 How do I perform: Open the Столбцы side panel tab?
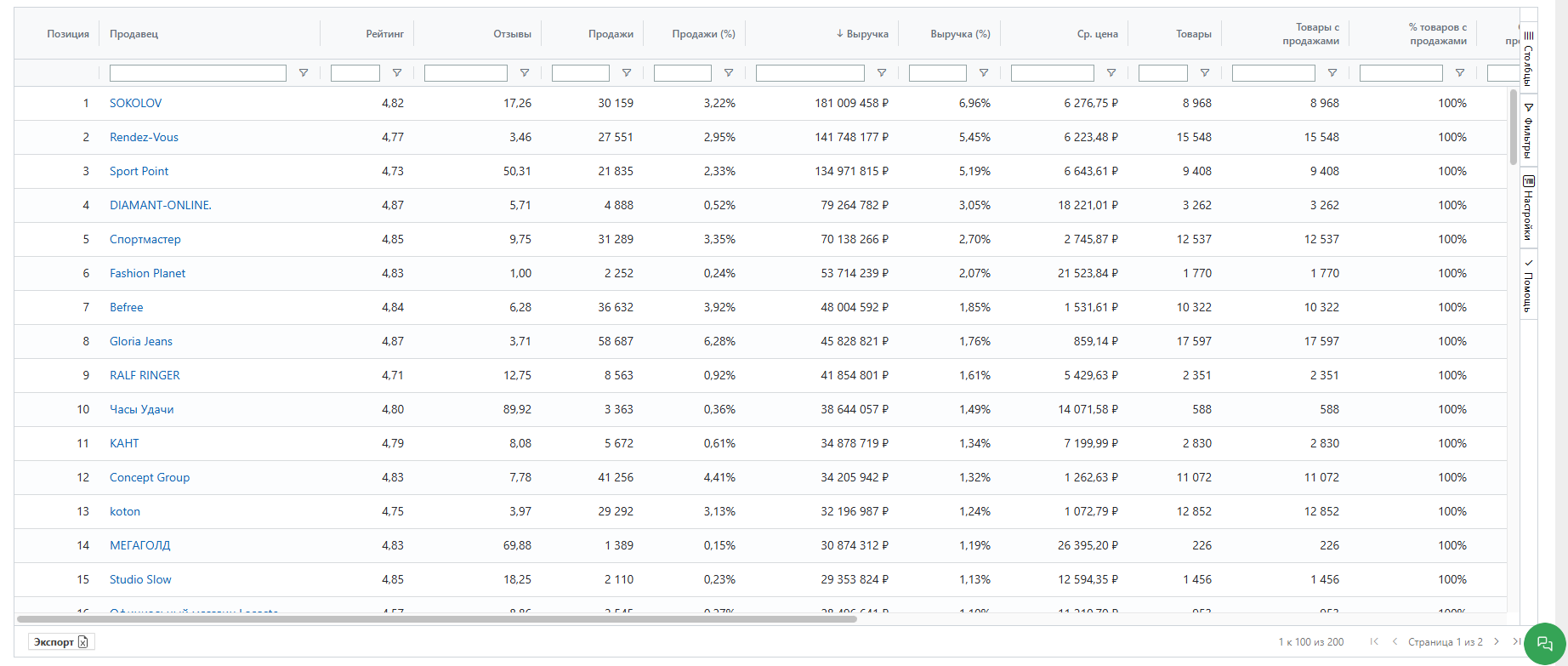tap(1528, 58)
